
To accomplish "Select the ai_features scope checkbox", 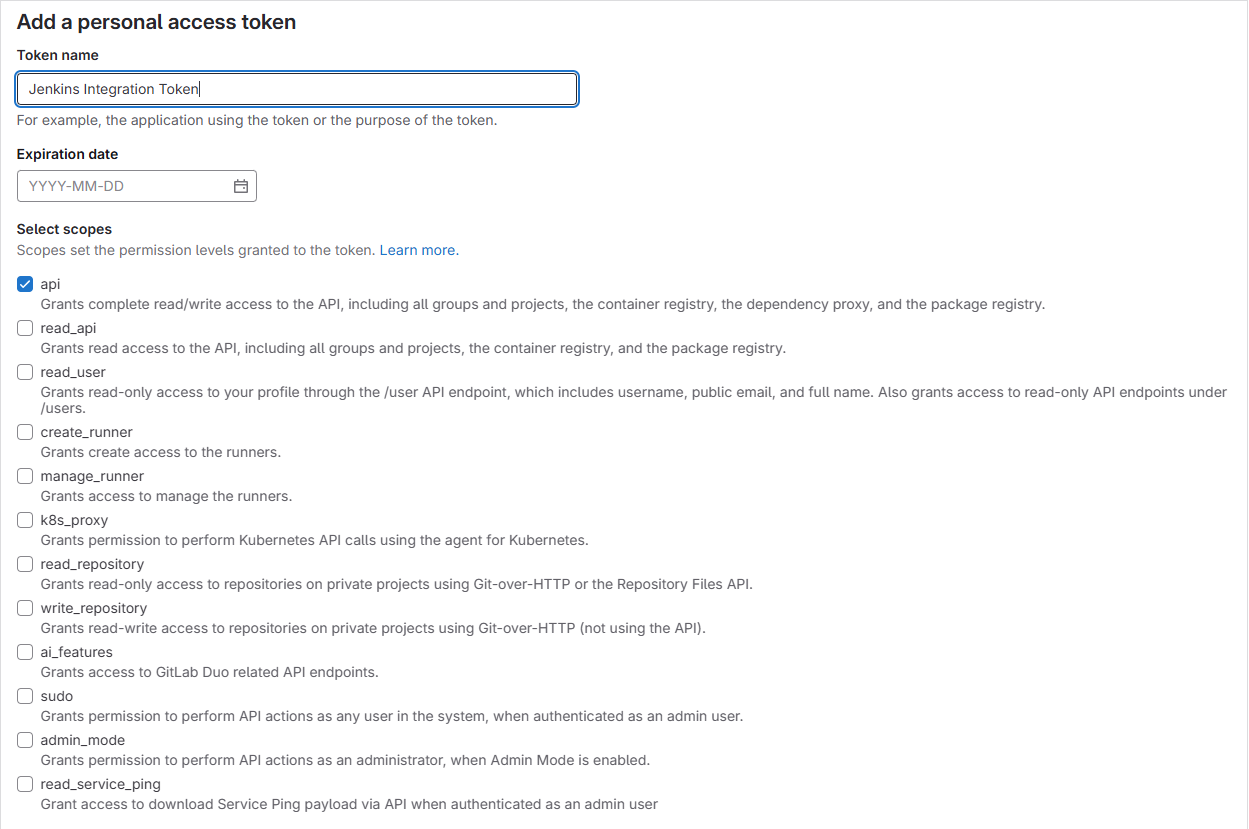I will click(25, 652).
